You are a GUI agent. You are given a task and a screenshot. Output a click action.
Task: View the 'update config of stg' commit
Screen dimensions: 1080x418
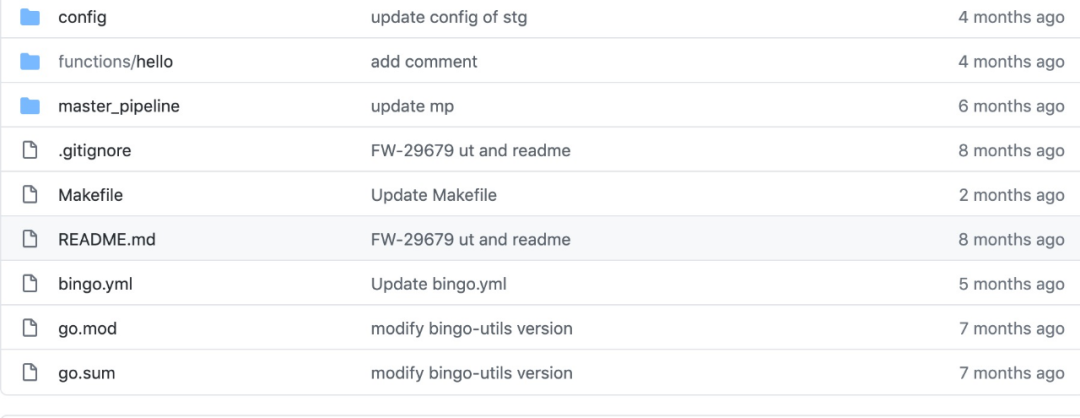pos(448,17)
